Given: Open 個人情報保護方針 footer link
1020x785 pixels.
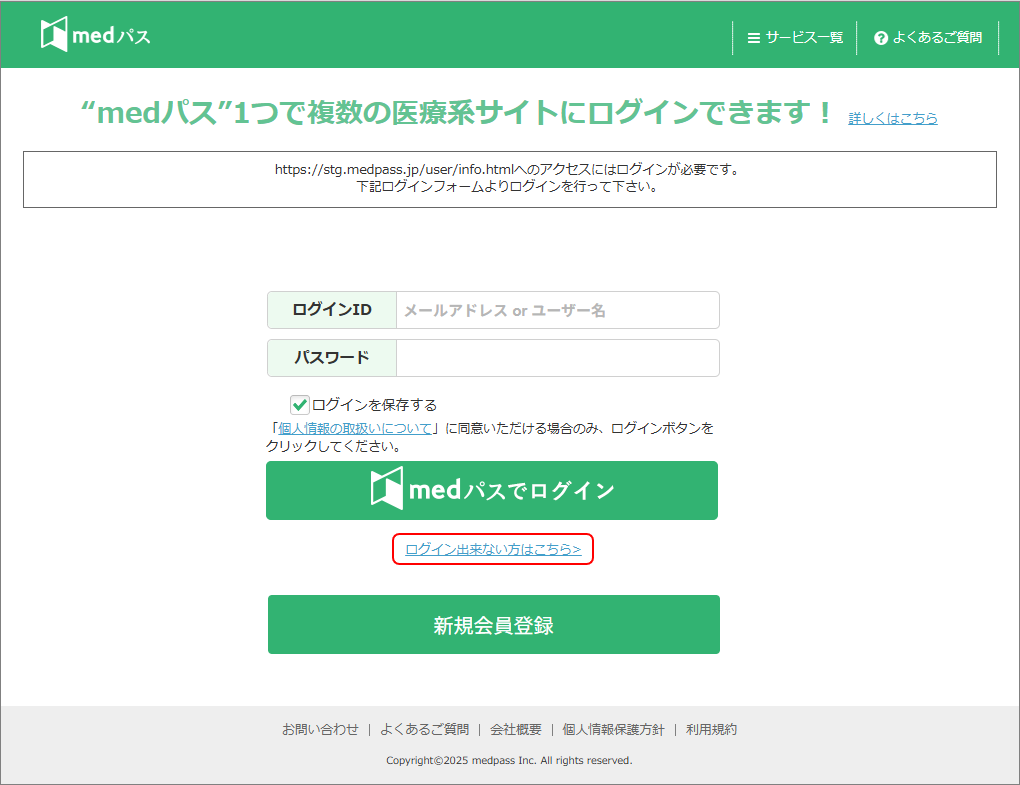Looking at the screenshot, I should point(613,730).
